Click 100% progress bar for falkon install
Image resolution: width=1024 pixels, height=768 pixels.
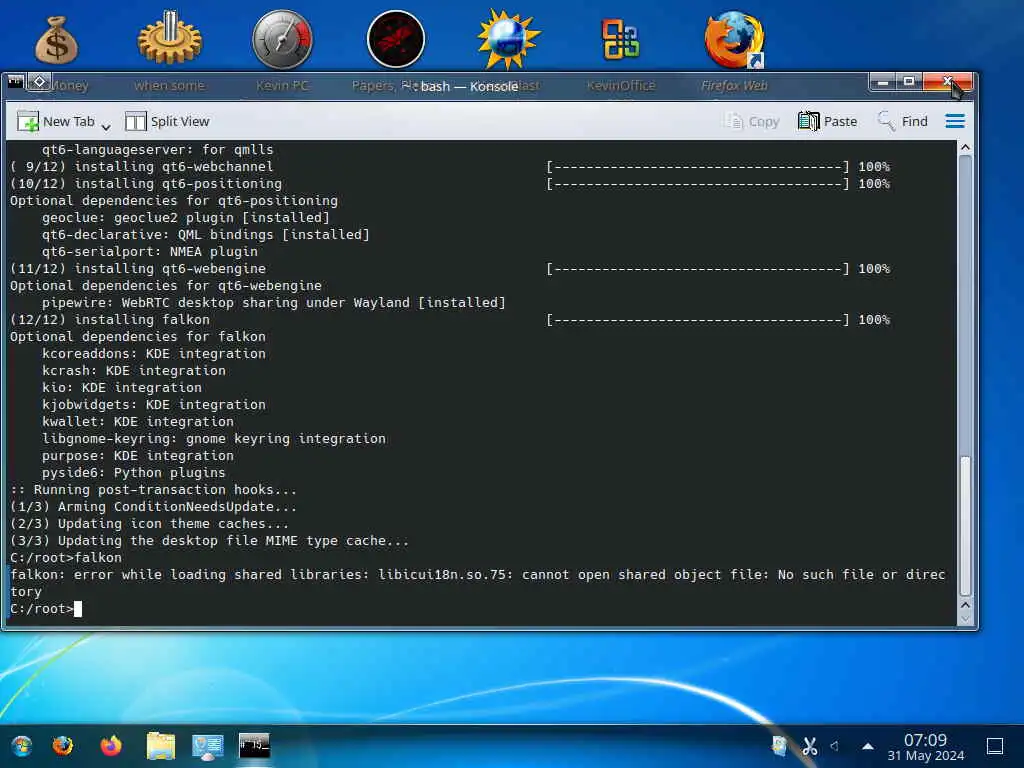[718, 319]
